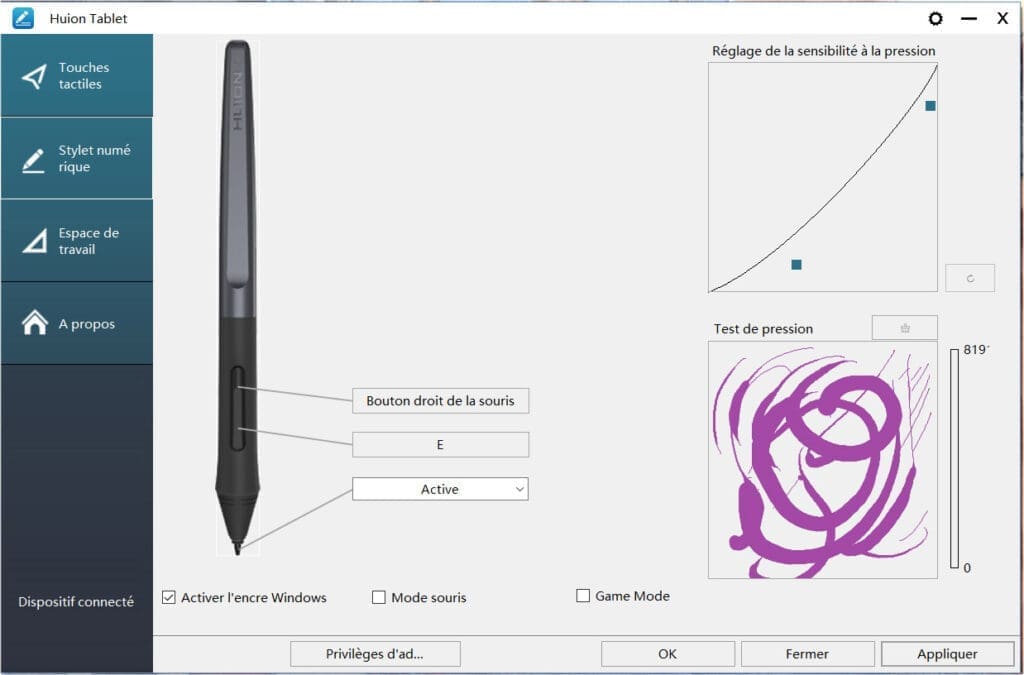Click the Appliquer button
This screenshot has height=675, width=1024.
[948, 653]
